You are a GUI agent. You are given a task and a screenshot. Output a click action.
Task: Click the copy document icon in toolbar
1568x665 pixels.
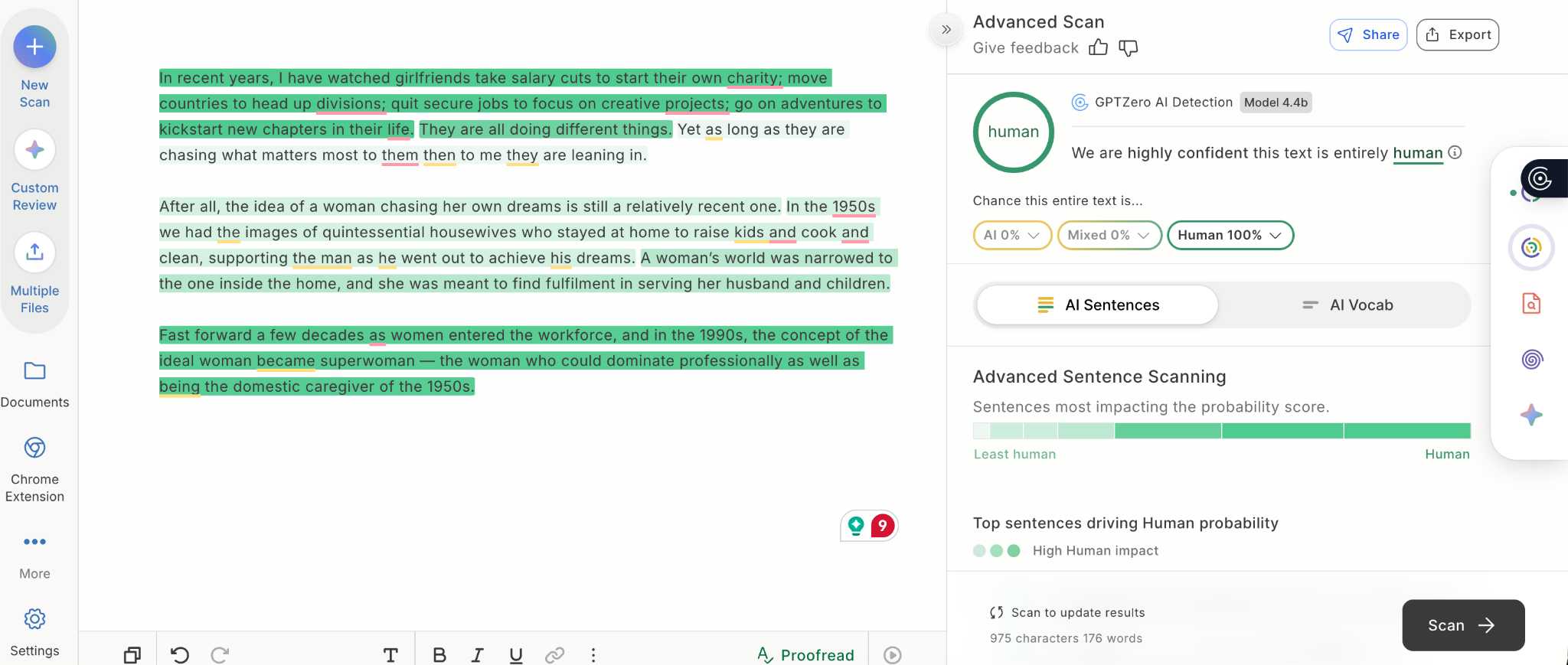click(132, 655)
